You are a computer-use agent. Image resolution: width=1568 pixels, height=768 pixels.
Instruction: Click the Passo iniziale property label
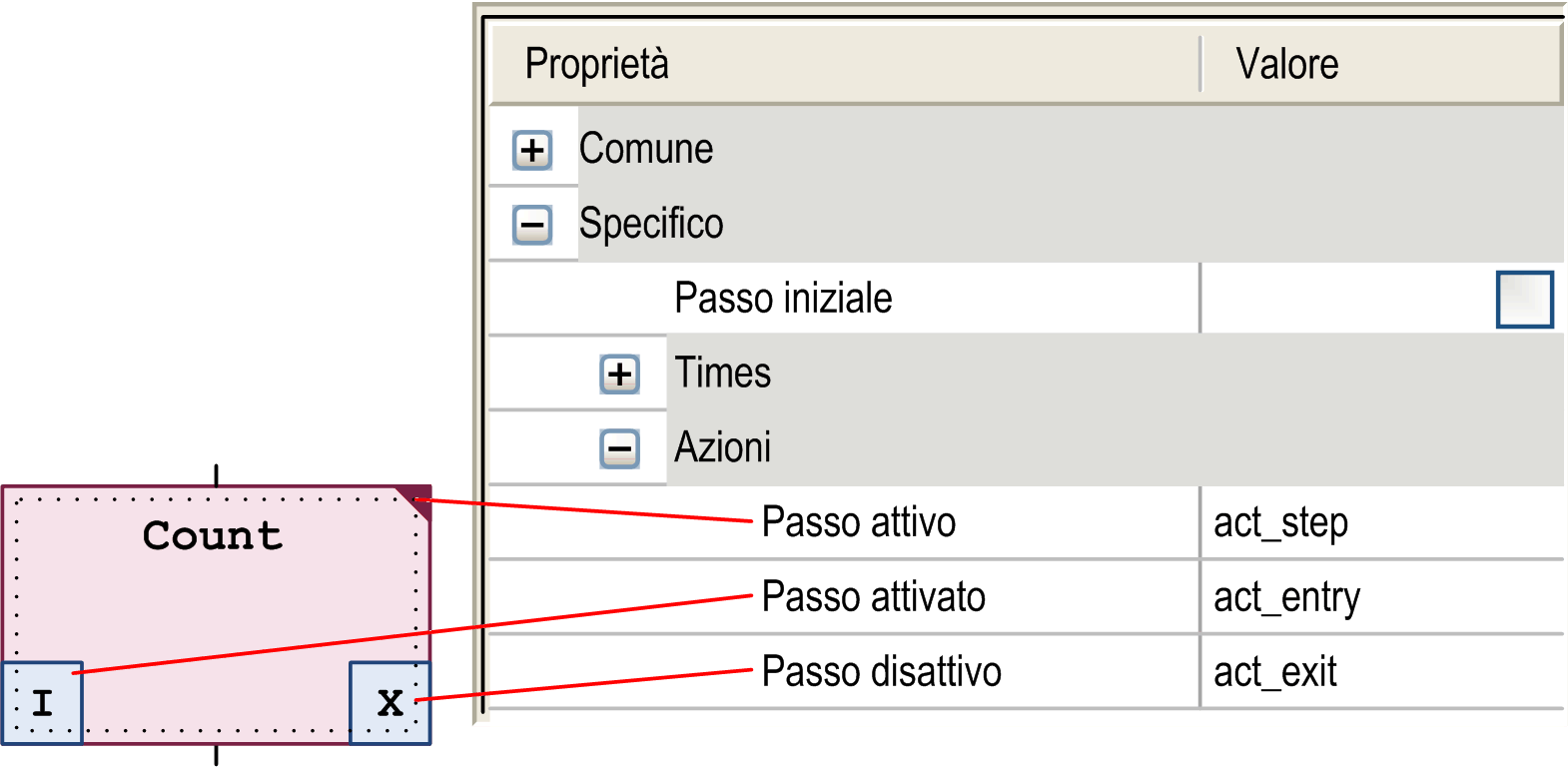point(783,299)
